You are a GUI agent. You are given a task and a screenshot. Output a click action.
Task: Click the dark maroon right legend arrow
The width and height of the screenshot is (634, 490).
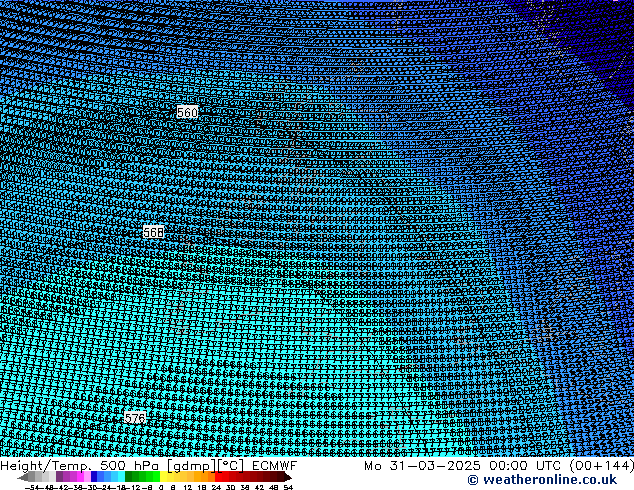coord(288,477)
